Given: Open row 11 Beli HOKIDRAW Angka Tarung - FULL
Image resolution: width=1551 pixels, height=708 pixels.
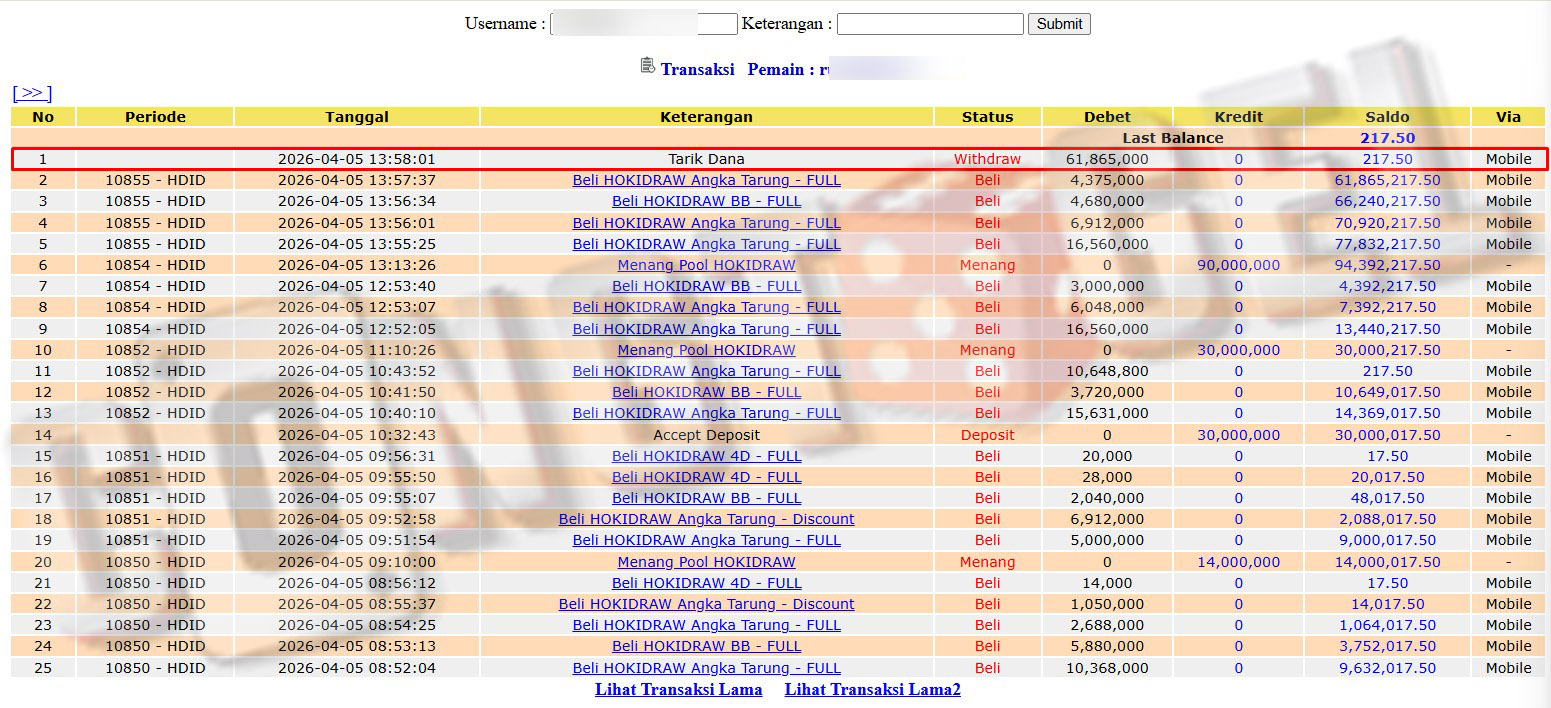Looking at the screenshot, I should point(706,371).
